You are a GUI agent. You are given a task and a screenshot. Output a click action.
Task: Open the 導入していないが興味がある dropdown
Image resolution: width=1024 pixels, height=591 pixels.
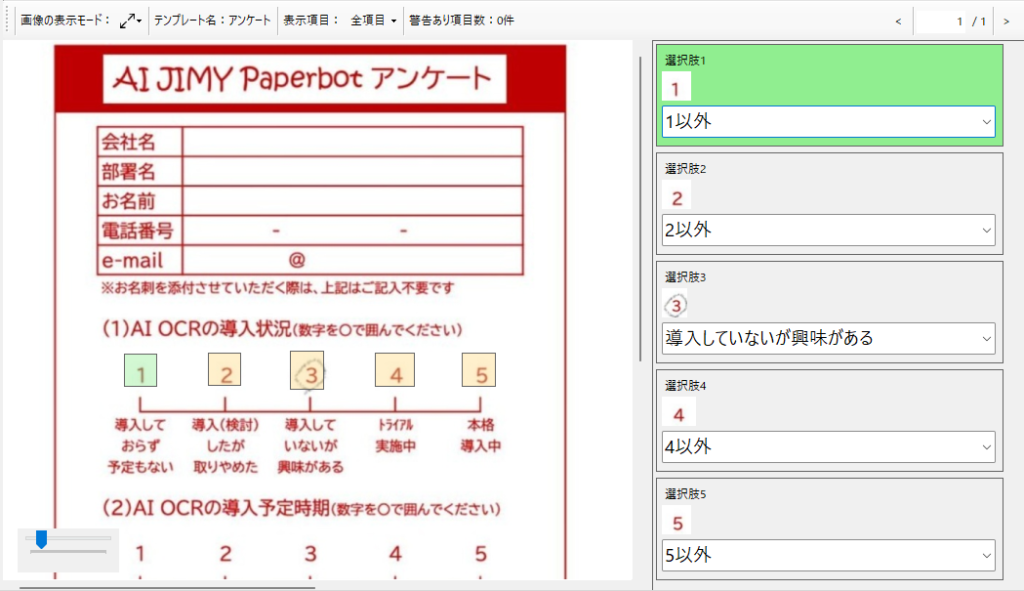tap(829, 338)
